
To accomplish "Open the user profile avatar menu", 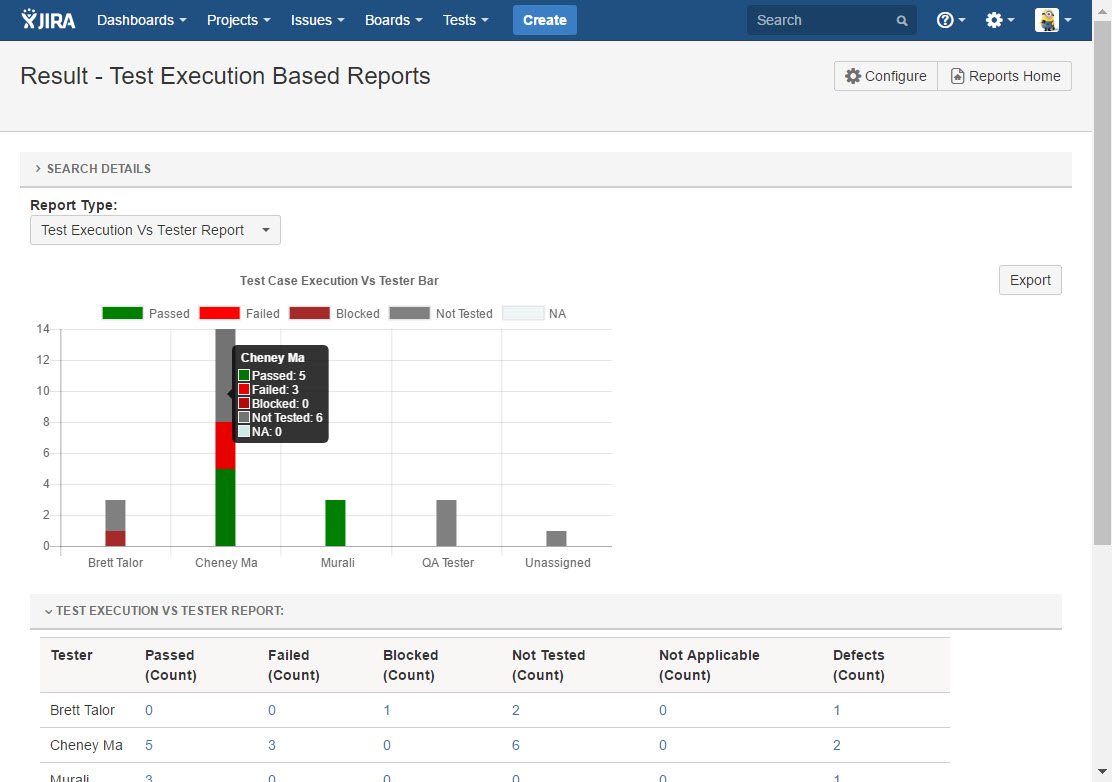I will click(x=1052, y=20).
